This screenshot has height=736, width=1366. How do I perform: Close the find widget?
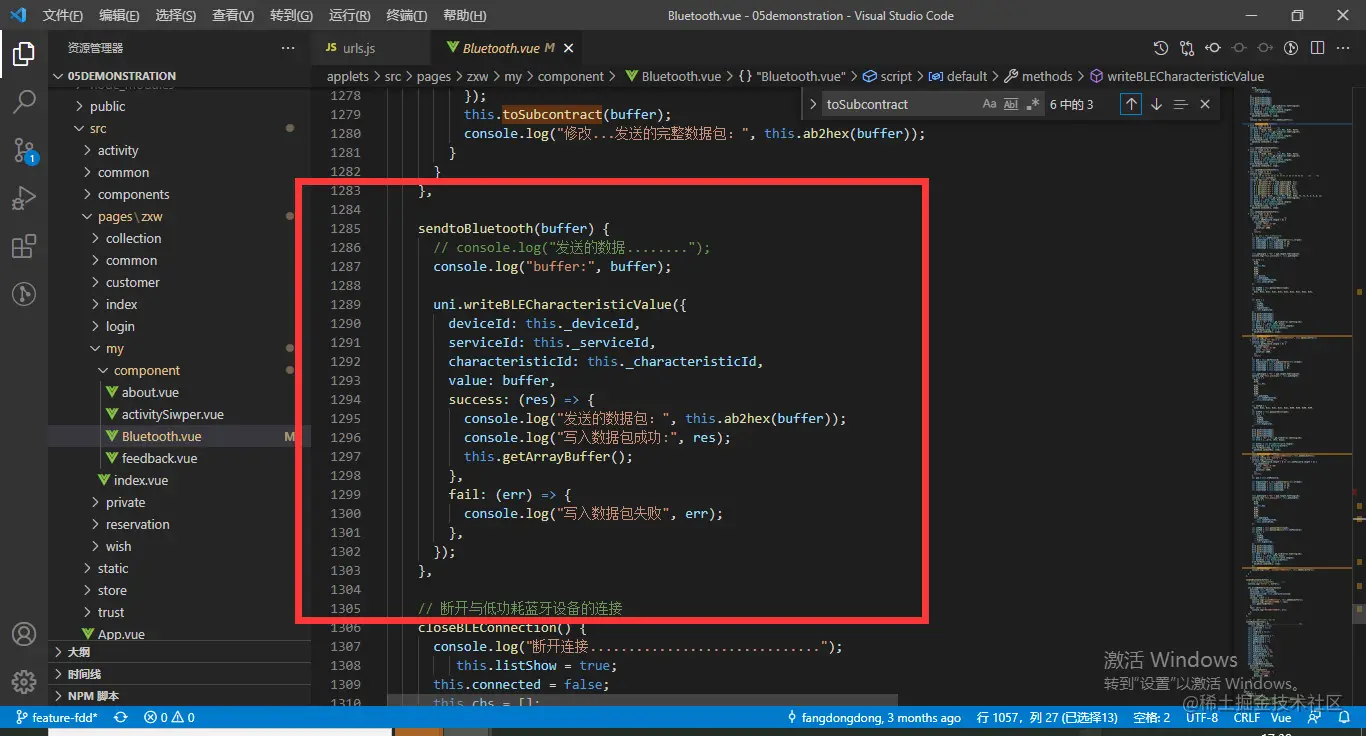click(x=1205, y=104)
